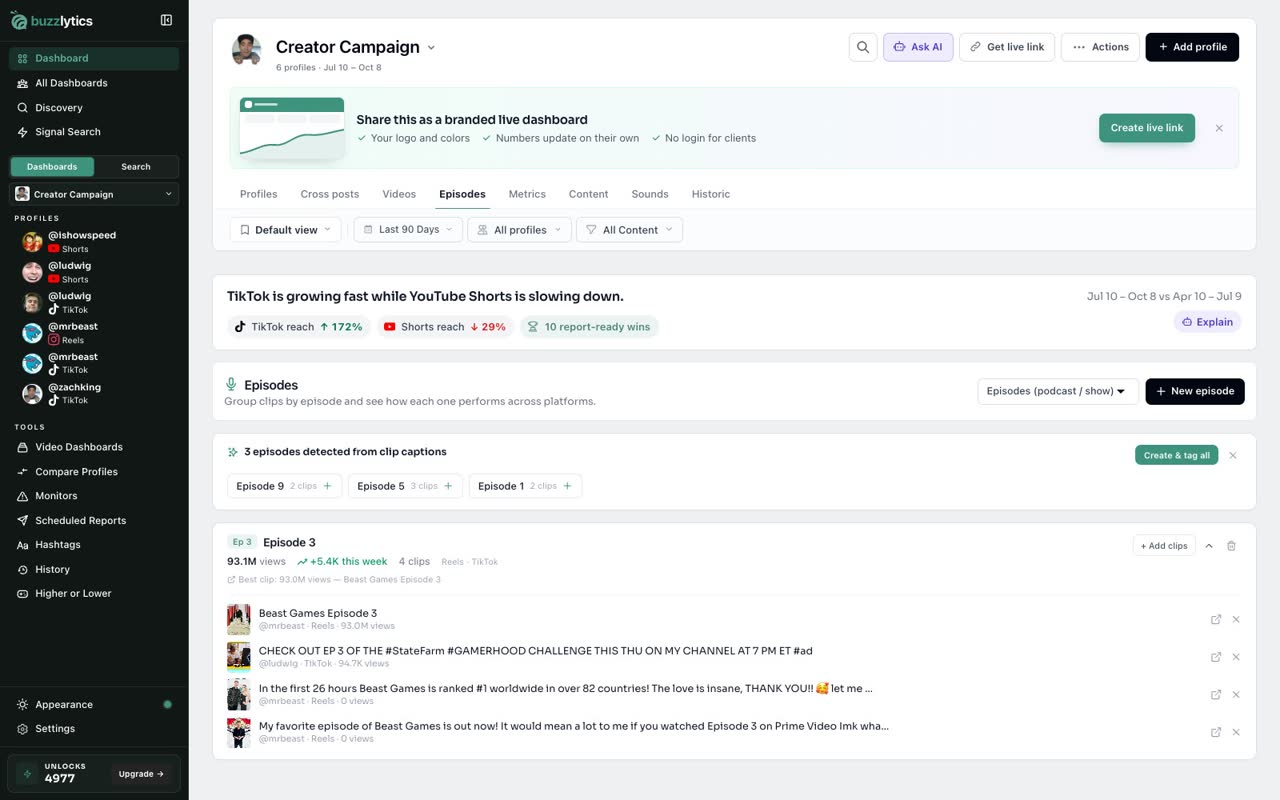Click Explain insight button
Viewport: 1280px width, 800px height.
point(1207,322)
